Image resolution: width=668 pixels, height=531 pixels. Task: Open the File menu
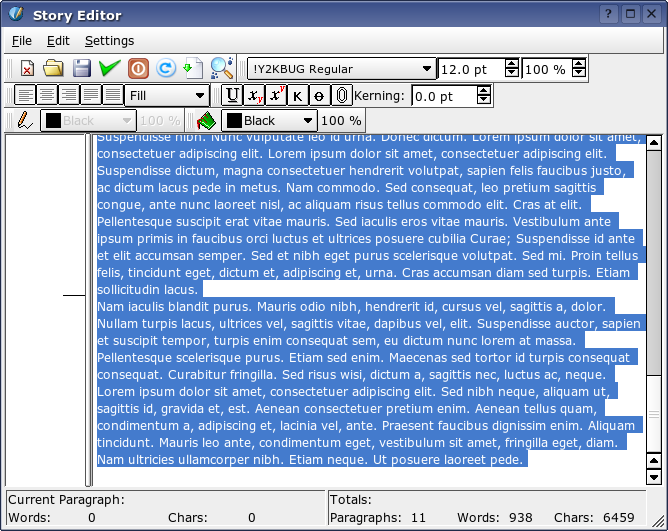click(x=21, y=41)
